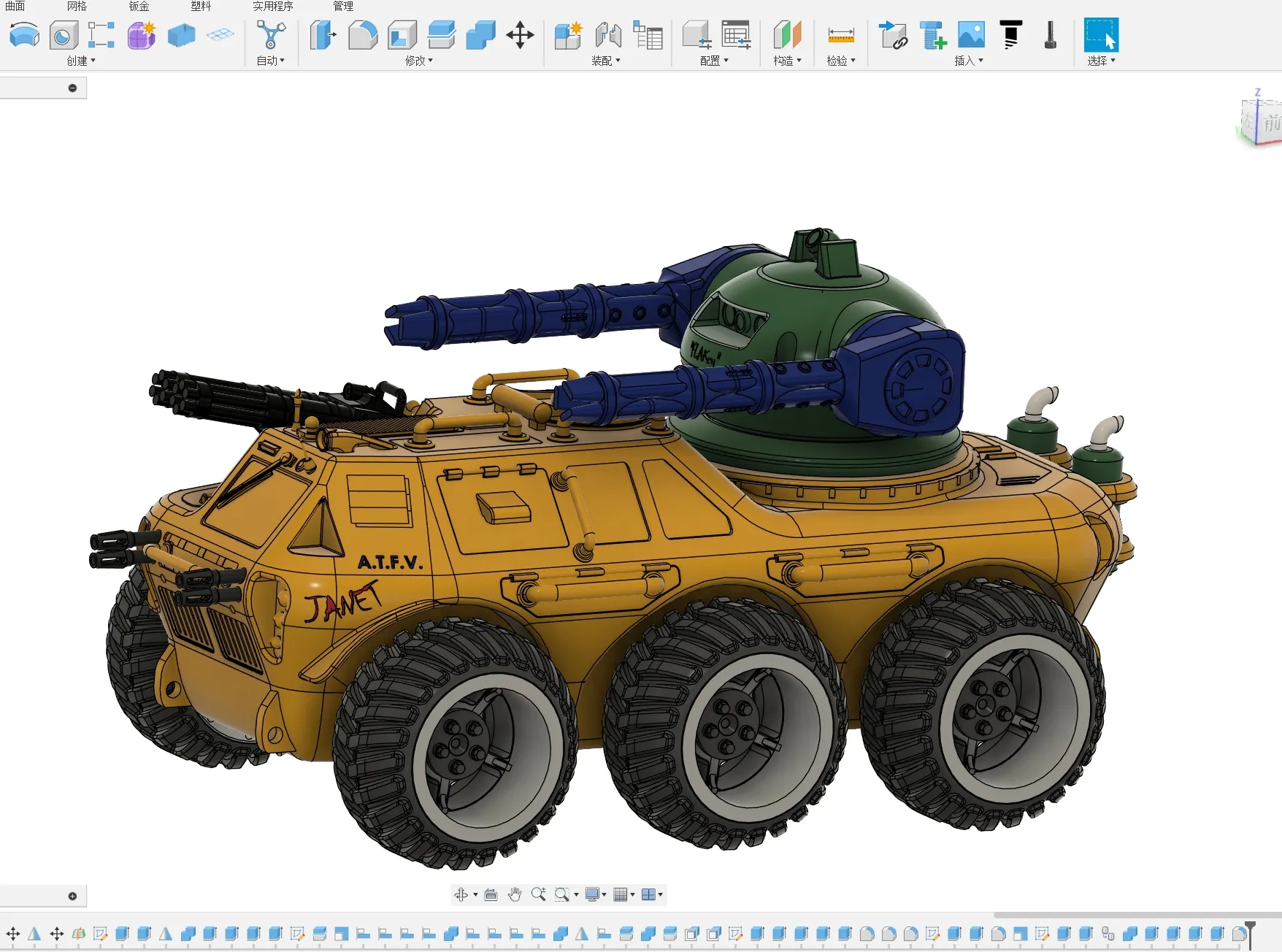The width and height of the screenshot is (1282, 952).
Task: Click the New Component icon
Action: [x=567, y=35]
